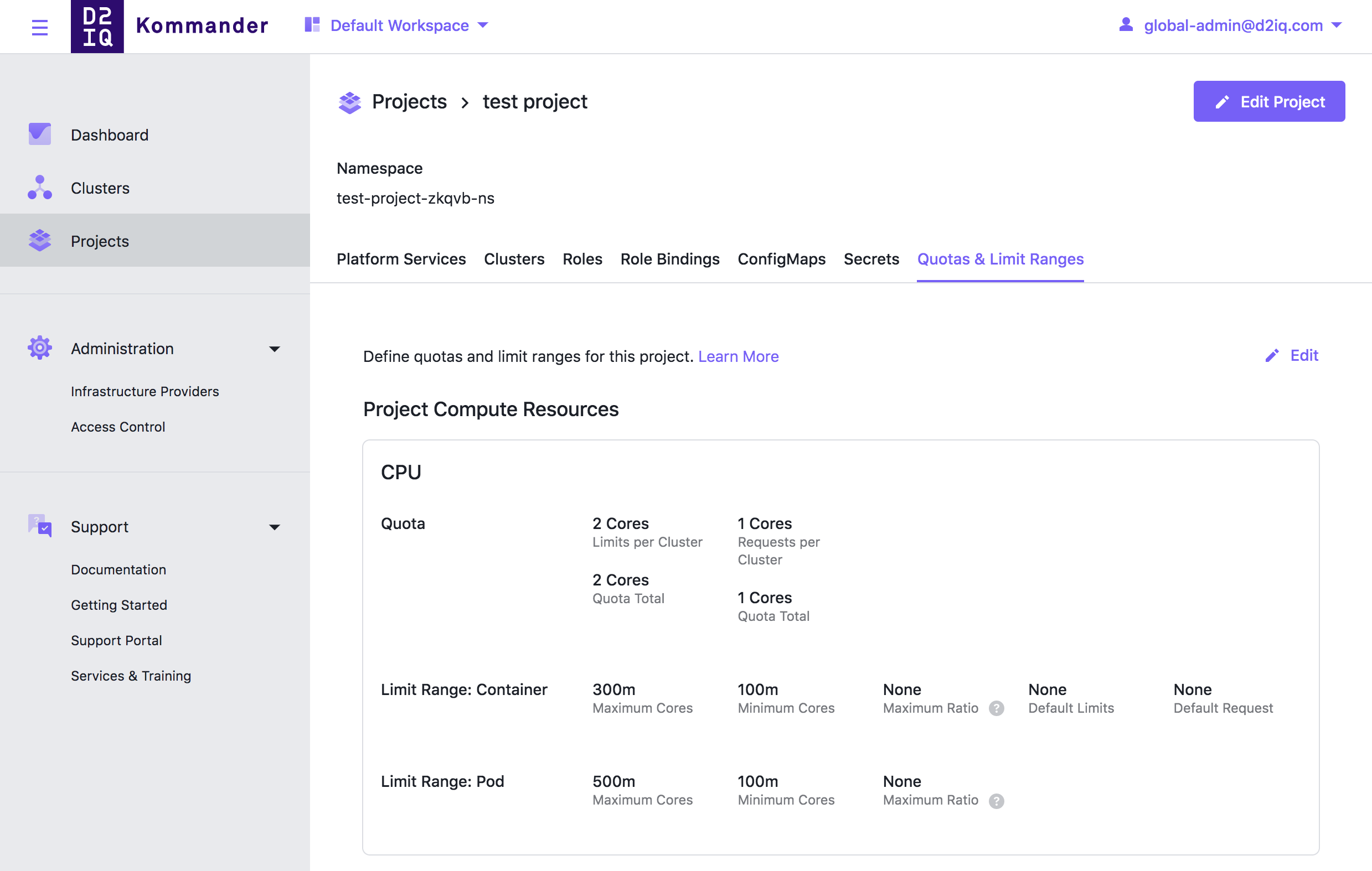Switch to the Secrets tab
1372x871 pixels.
pyautogui.click(x=871, y=259)
